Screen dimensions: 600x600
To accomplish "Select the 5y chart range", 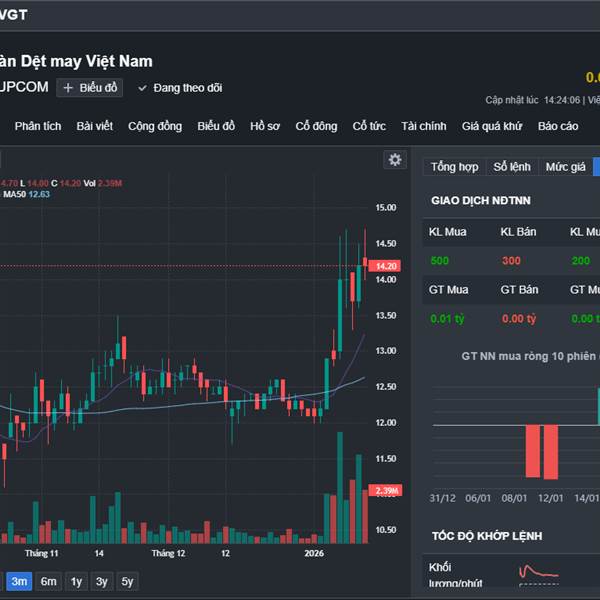I will click(x=127, y=582).
